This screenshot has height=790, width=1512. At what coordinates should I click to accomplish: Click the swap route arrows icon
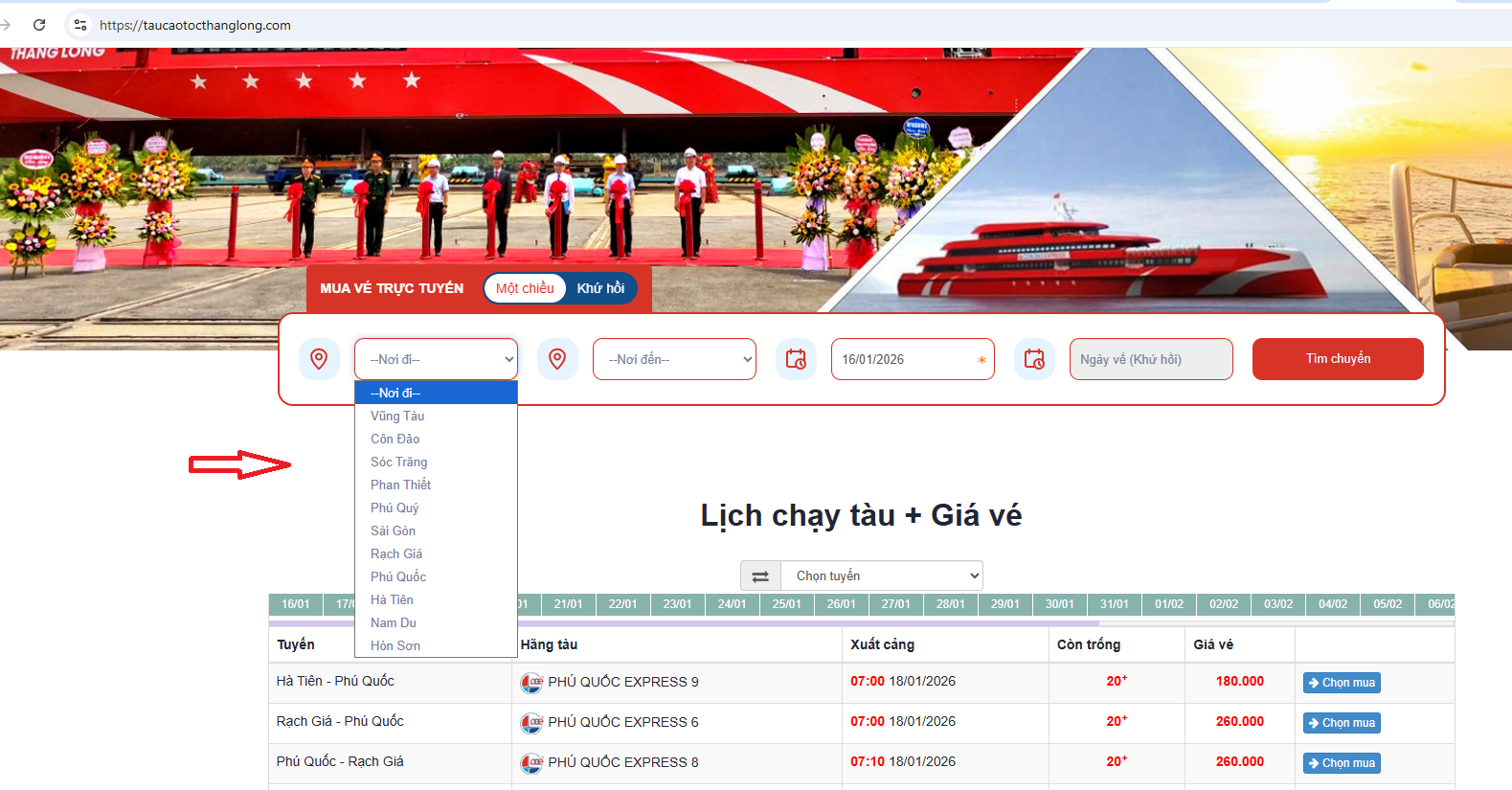coord(760,576)
